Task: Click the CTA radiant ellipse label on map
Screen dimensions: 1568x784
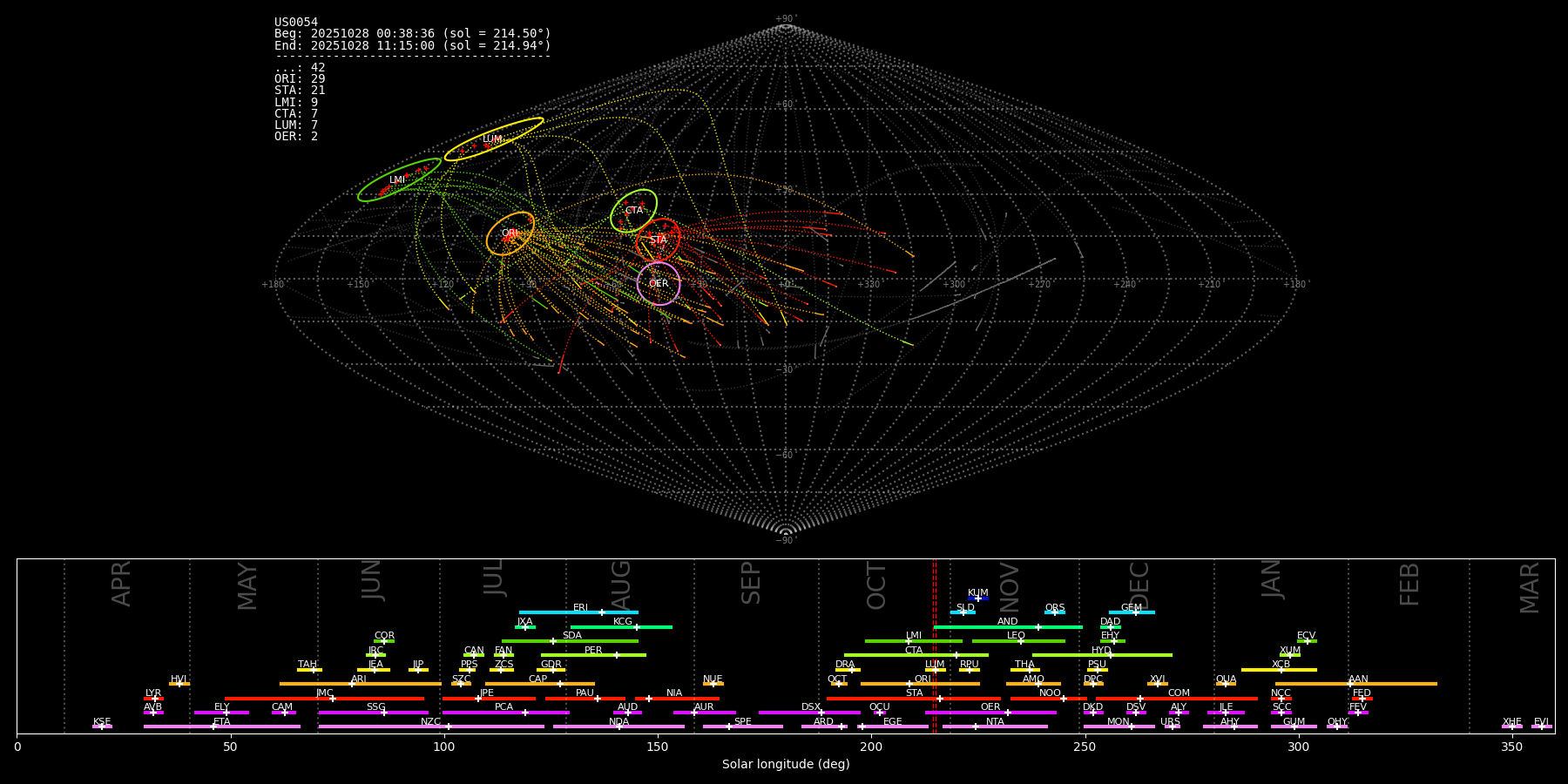Action: 634,211
